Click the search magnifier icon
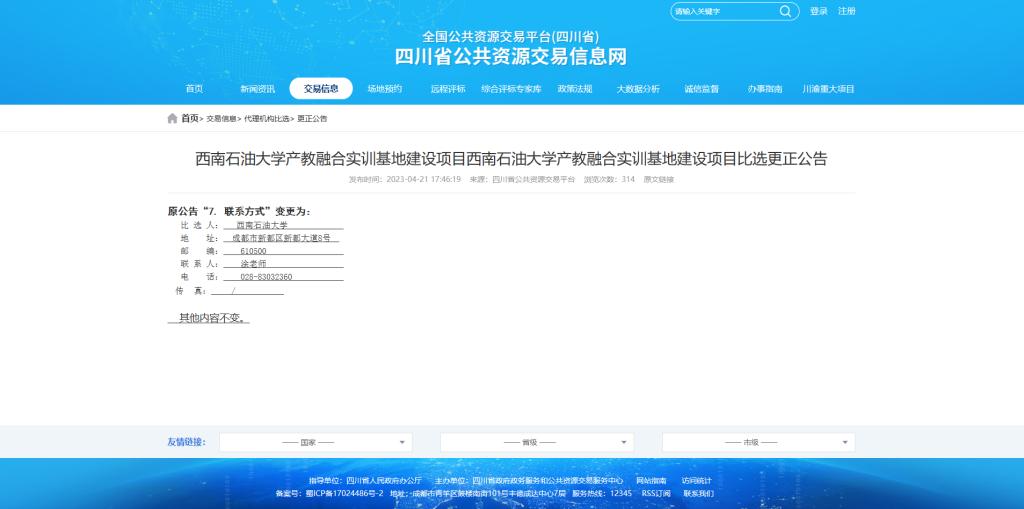This screenshot has height=509, width=1024. click(785, 11)
